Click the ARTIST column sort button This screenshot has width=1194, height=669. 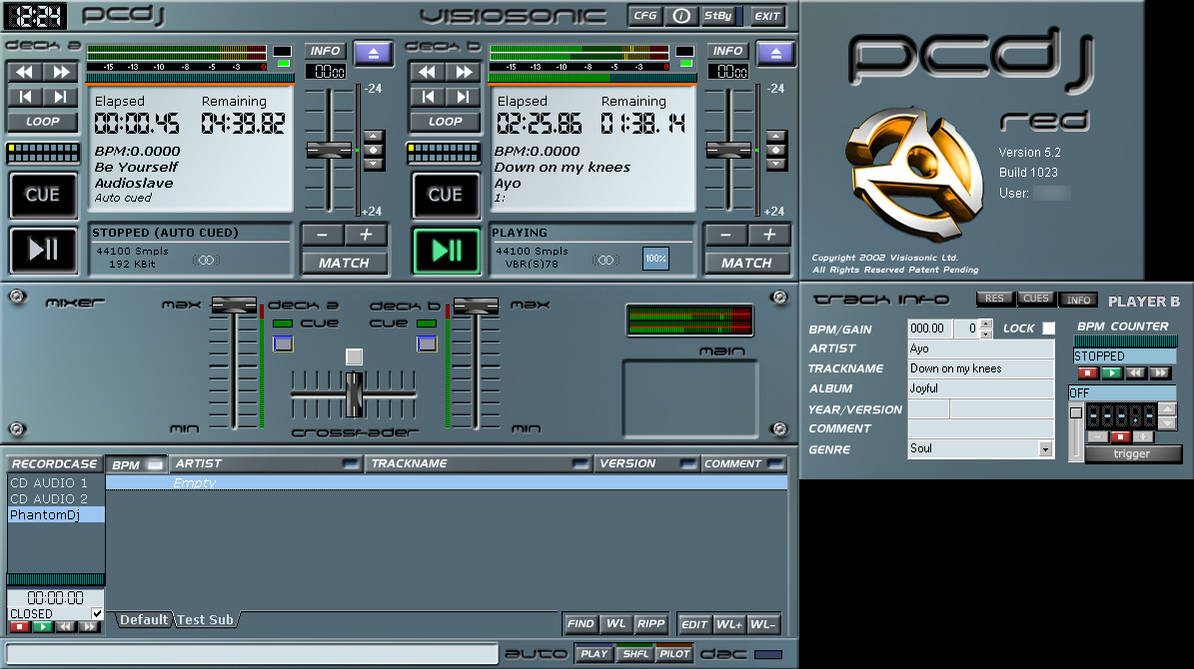coord(350,464)
